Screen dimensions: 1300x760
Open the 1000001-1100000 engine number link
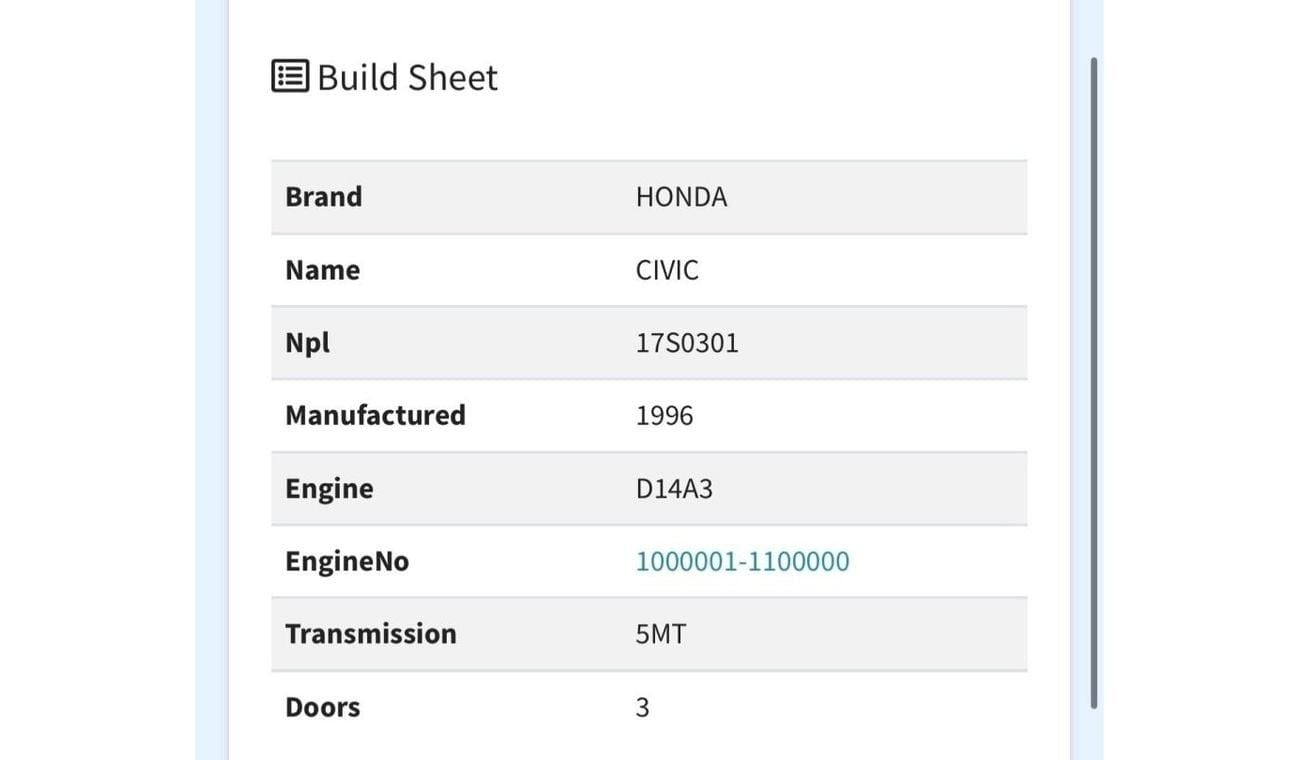[x=742, y=561]
